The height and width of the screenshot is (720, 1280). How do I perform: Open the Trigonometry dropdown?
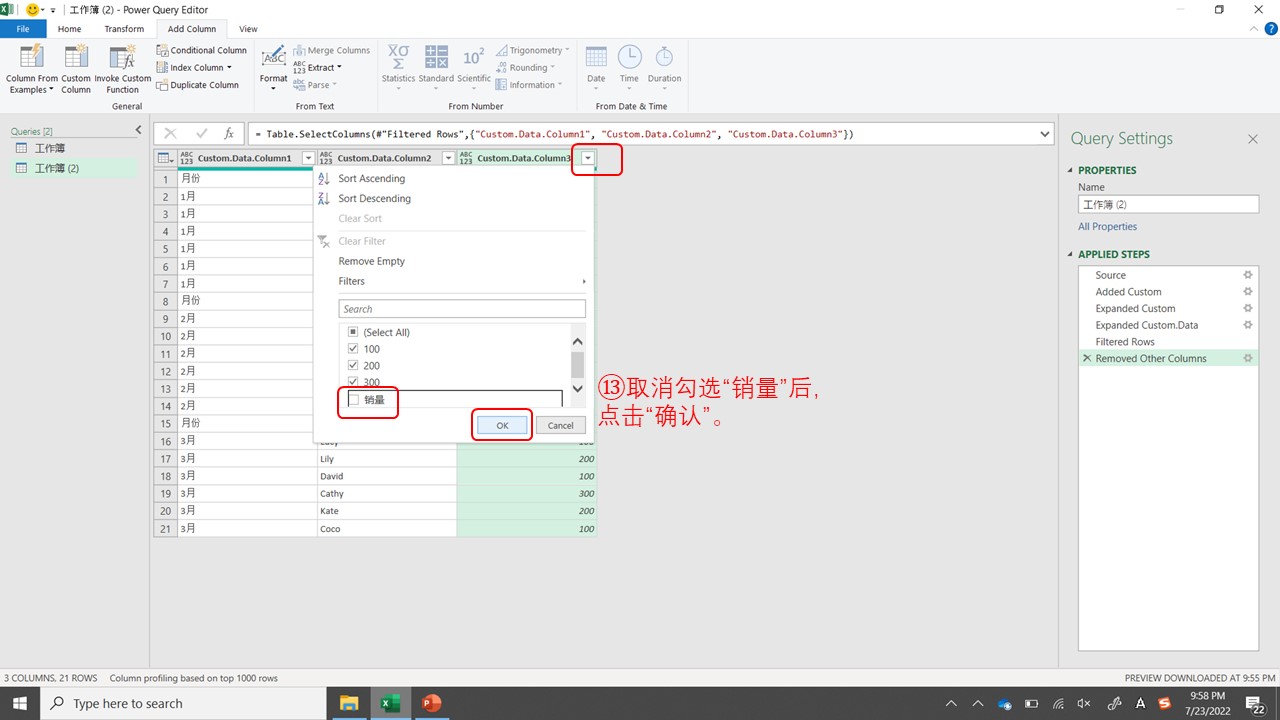pos(532,50)
